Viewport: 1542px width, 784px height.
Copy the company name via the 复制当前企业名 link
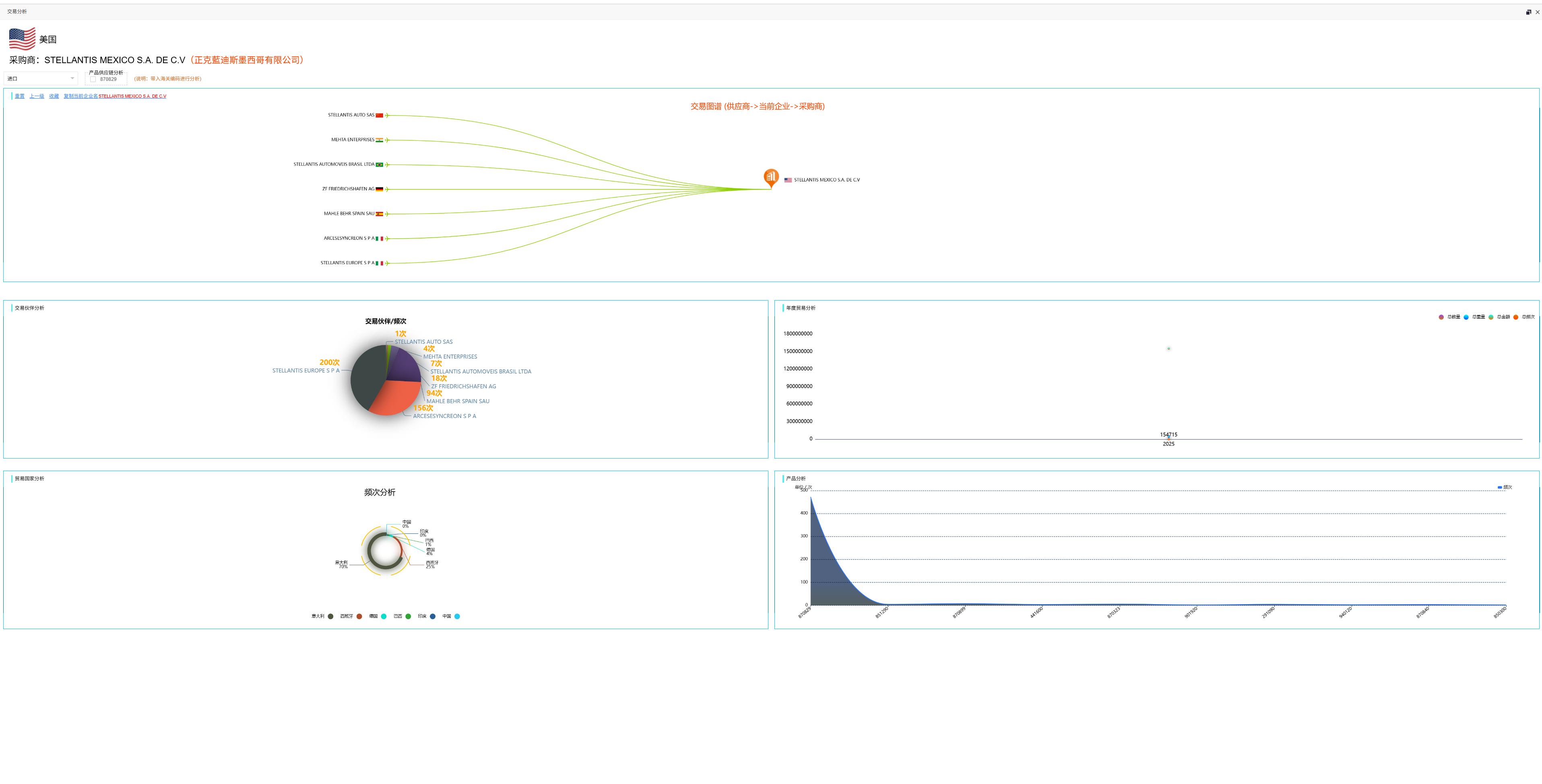(x=81, y=96)
